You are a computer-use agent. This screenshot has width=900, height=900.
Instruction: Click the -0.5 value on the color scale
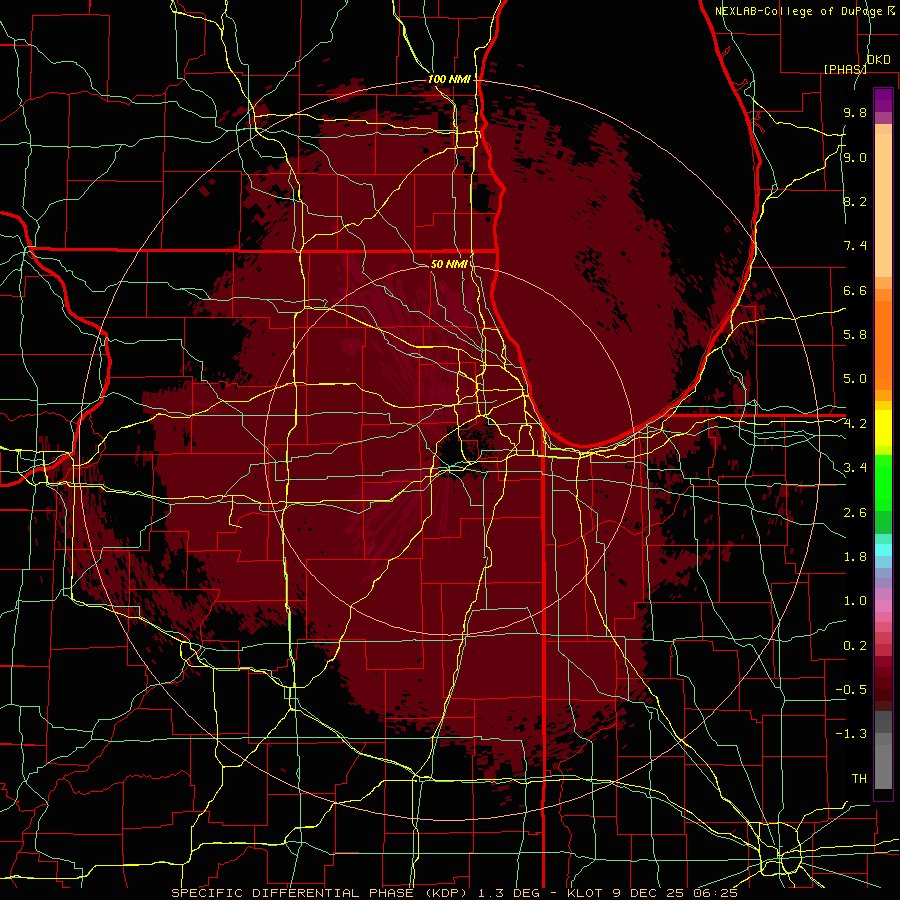click(x=851, y=690)
